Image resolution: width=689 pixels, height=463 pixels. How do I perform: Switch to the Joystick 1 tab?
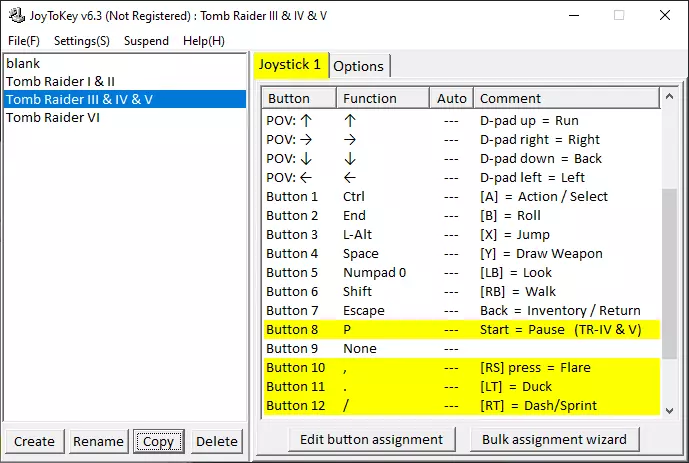pos(290,65)
